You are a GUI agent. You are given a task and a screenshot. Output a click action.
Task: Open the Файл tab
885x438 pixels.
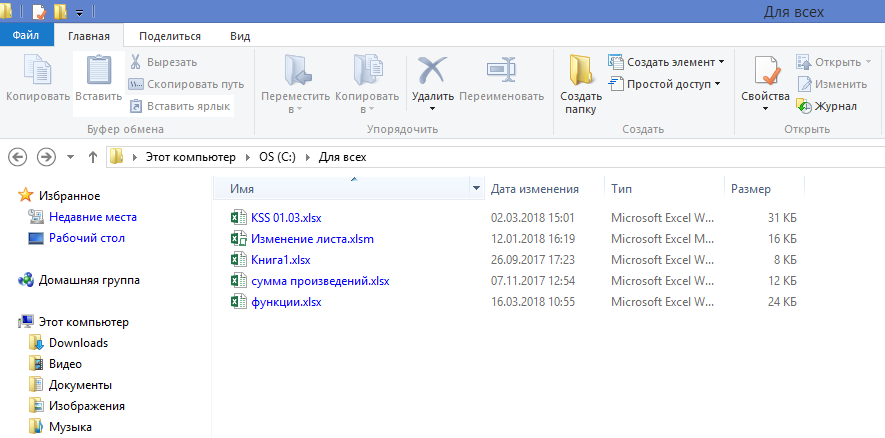click(x=26, y=36)
